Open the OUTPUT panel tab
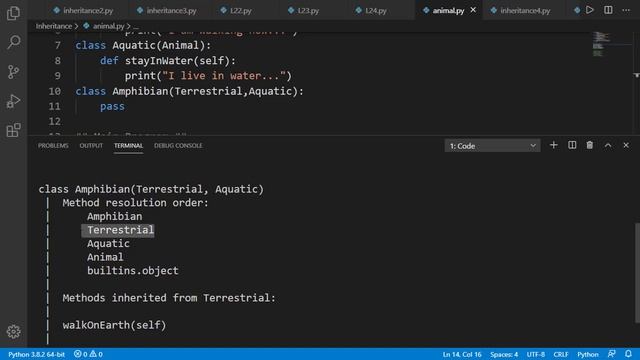 coord(91,146)
